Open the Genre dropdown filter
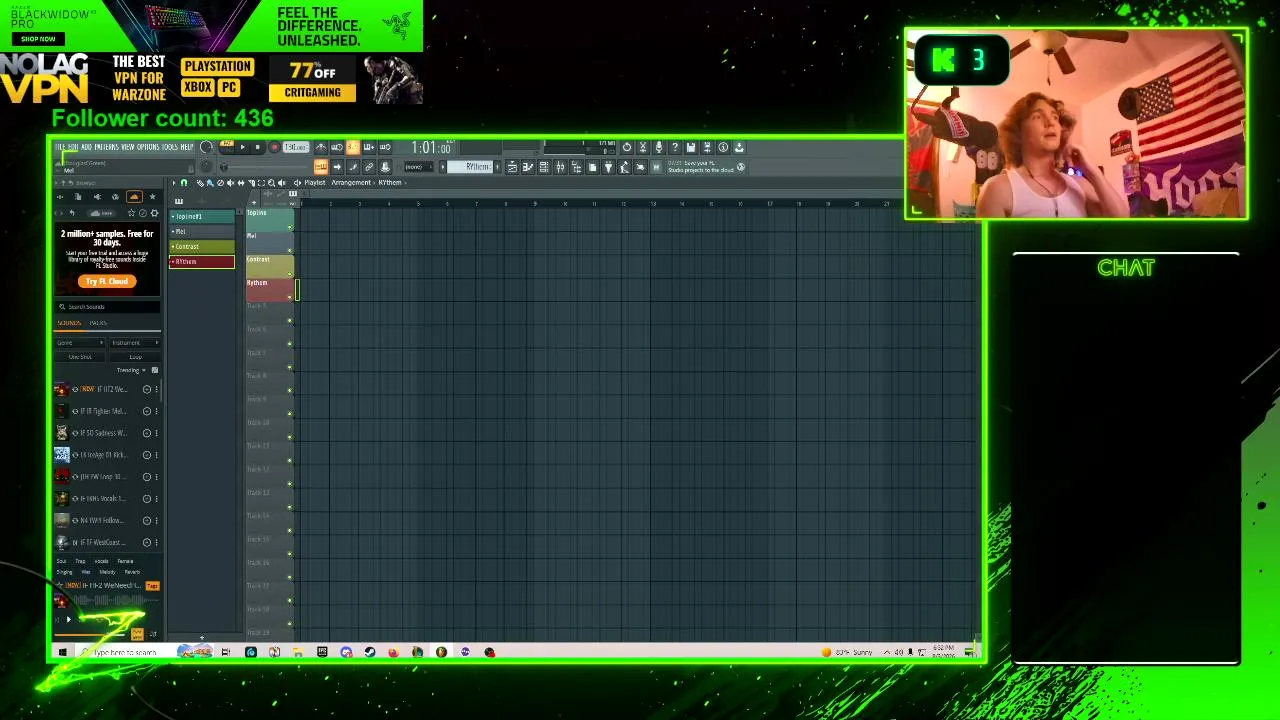 click(80, 343)
